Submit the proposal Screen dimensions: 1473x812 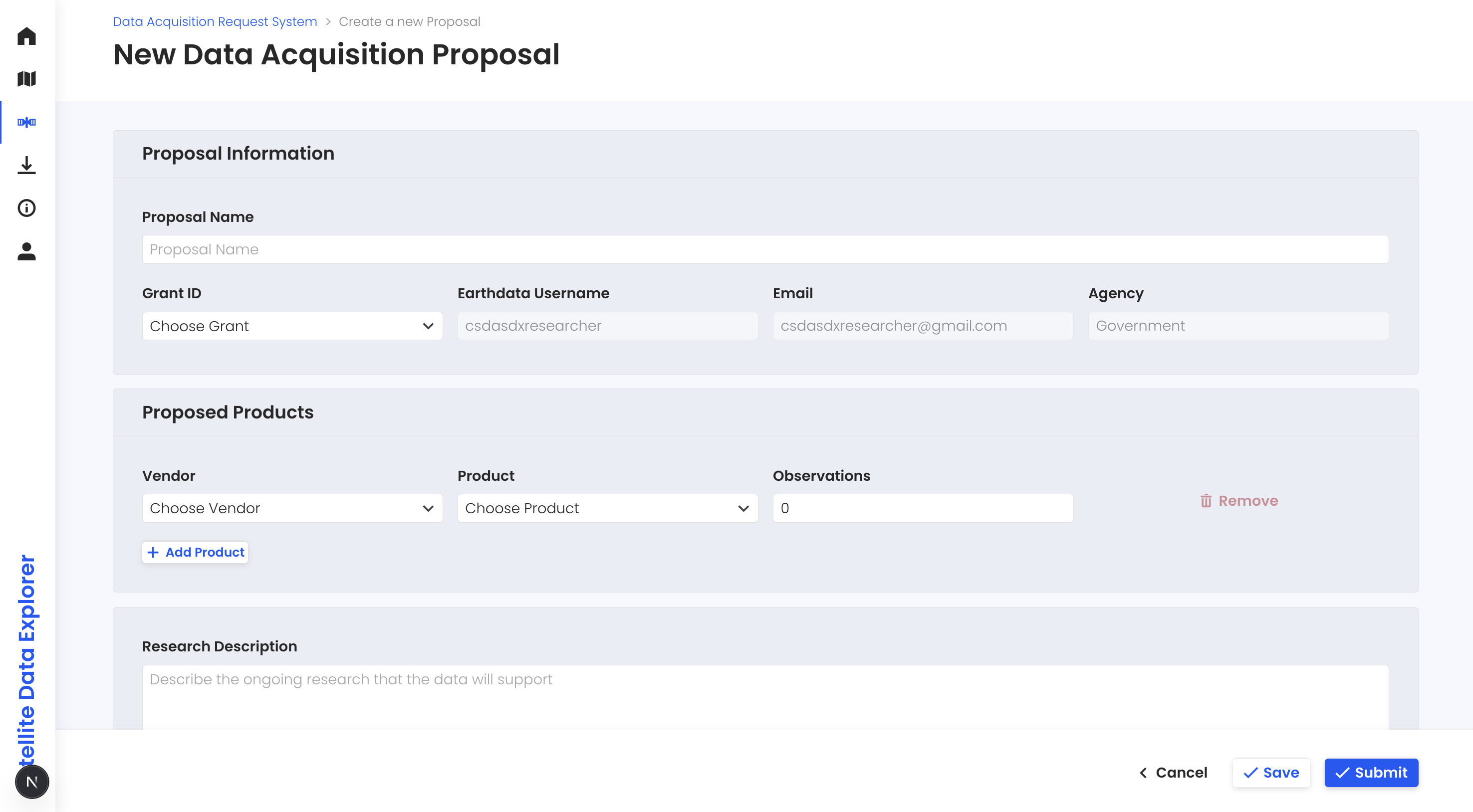tap(1371, 773)
